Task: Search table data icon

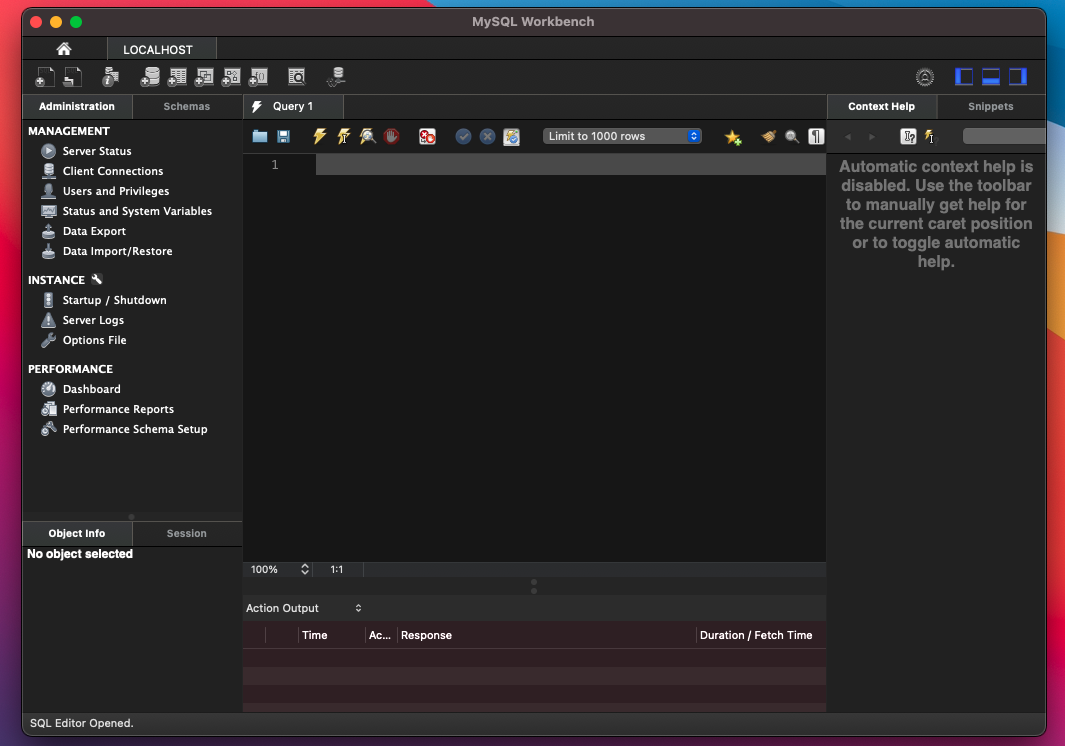Action: 297,77
